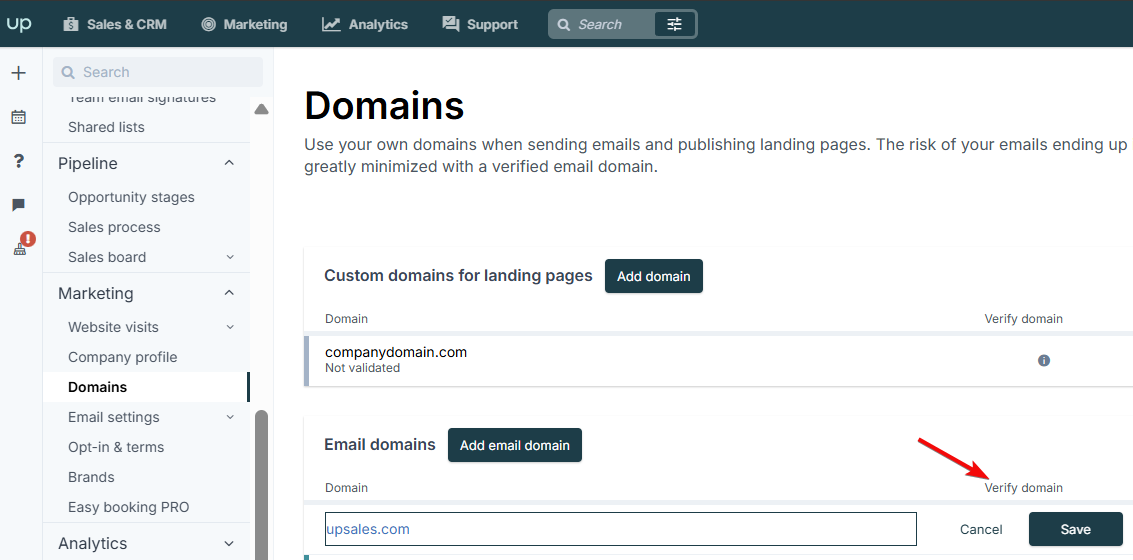Viewport: 1133px width, 560px height.
Task: Click the sidebar scrollbar thumb
Action: click(x=262, y=484)
